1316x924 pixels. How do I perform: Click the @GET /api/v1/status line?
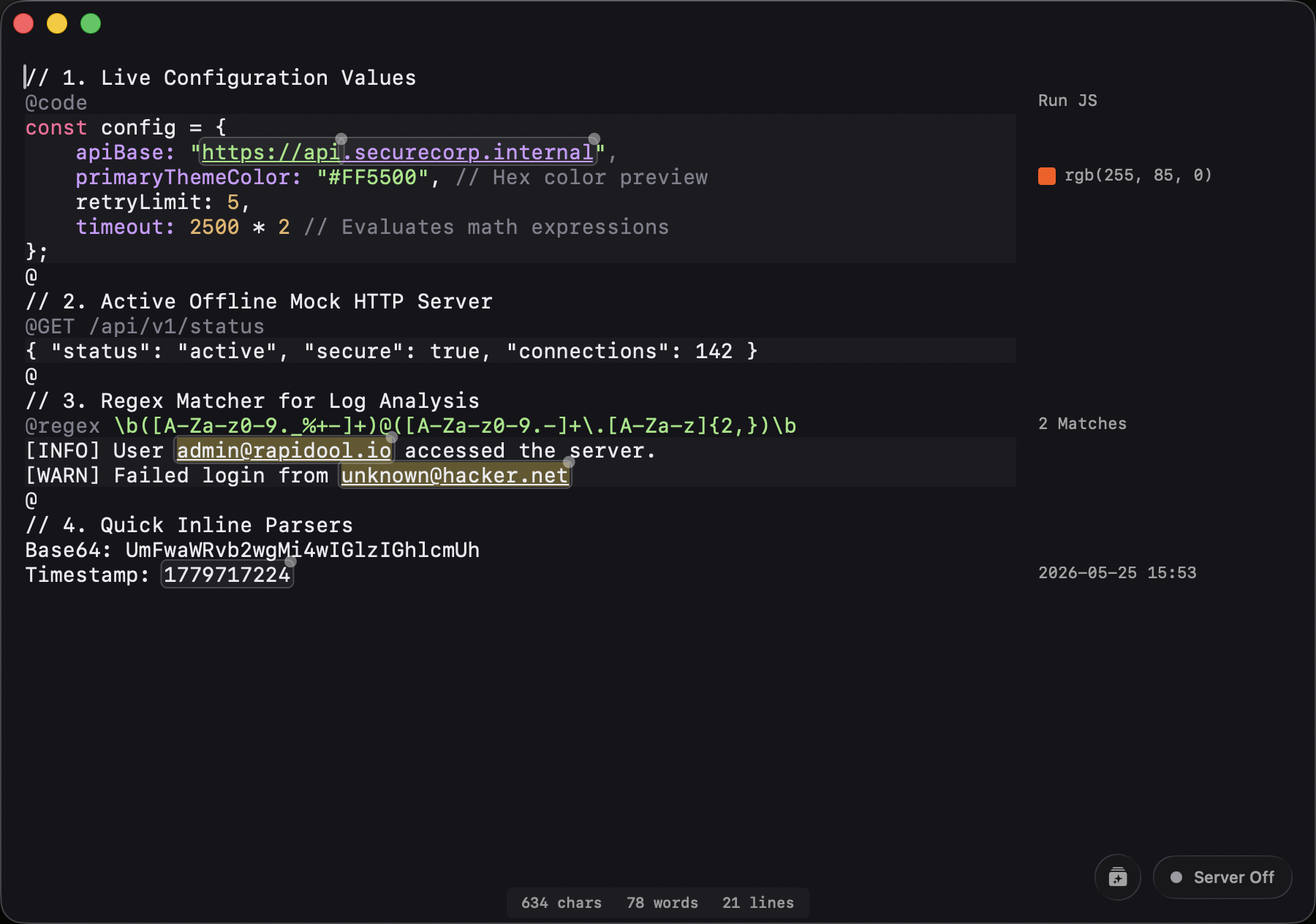pyautogui.click(x=145, y=326)
